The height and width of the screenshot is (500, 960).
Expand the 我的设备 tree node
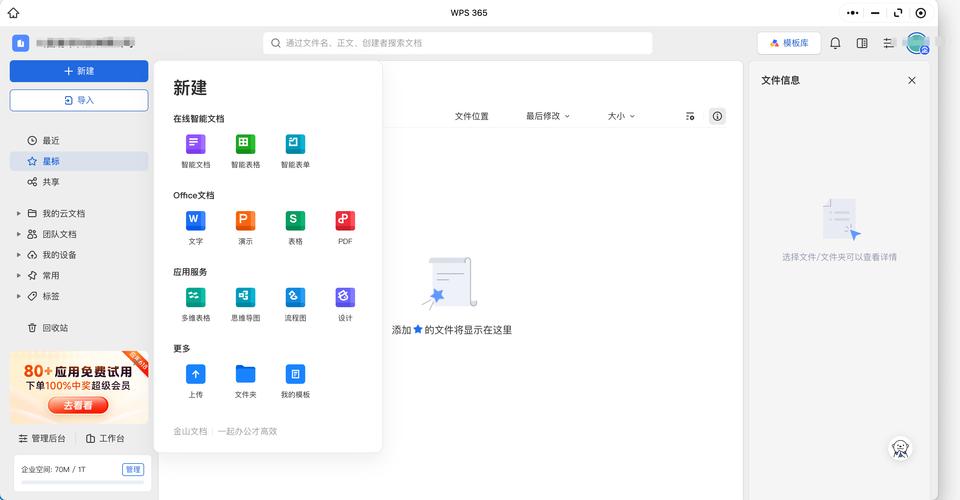(18, 255)
